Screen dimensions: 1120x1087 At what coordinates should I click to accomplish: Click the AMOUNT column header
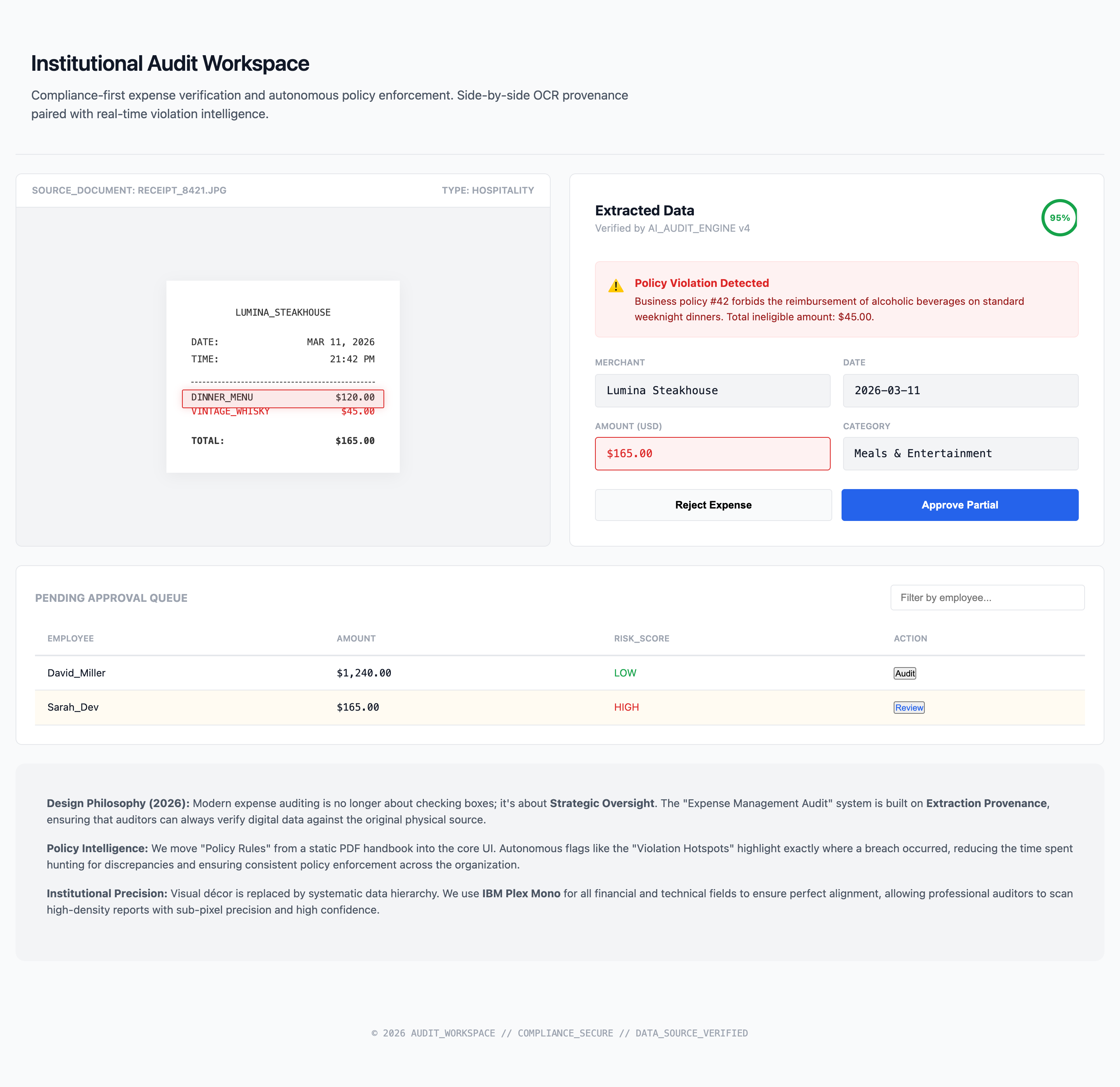[355, 638]
